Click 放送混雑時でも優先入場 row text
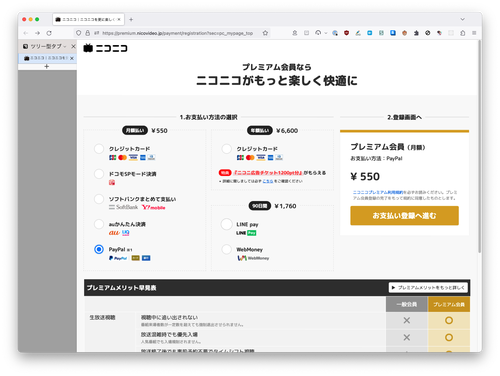Image resolution: width=500 pixels, height=376 pixels. pos(169,334)
